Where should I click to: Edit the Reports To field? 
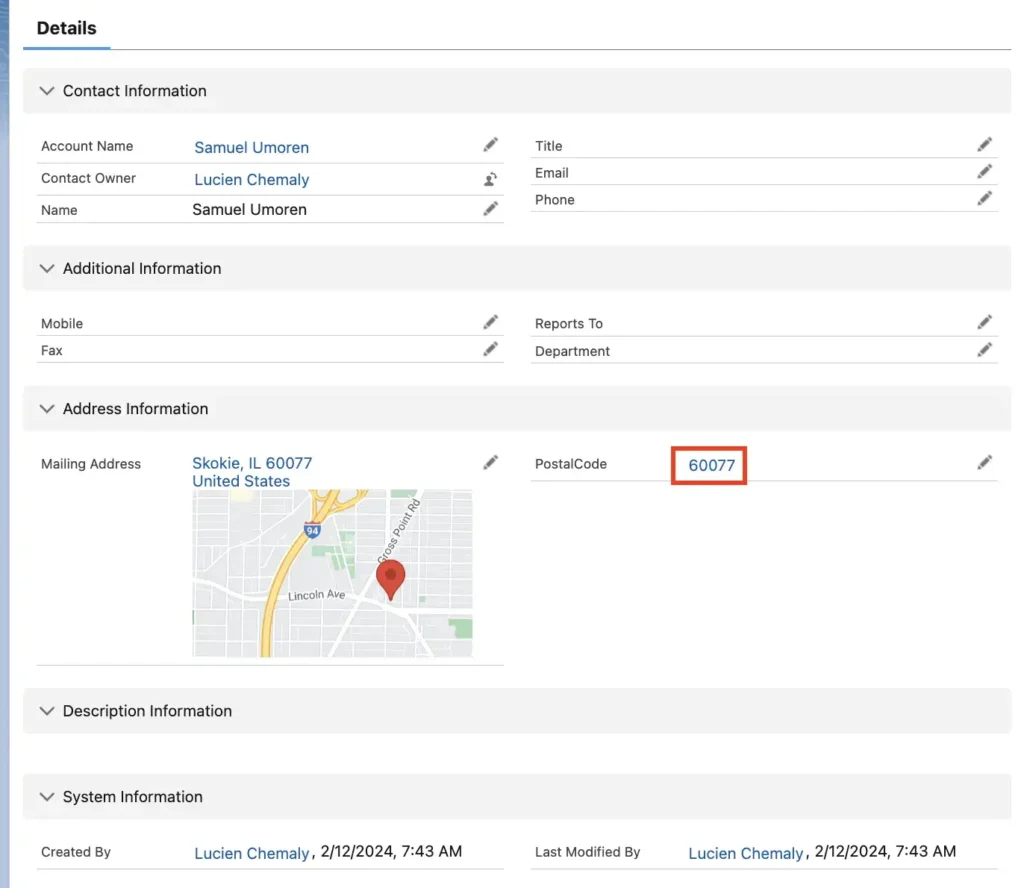tap(985, 322)
